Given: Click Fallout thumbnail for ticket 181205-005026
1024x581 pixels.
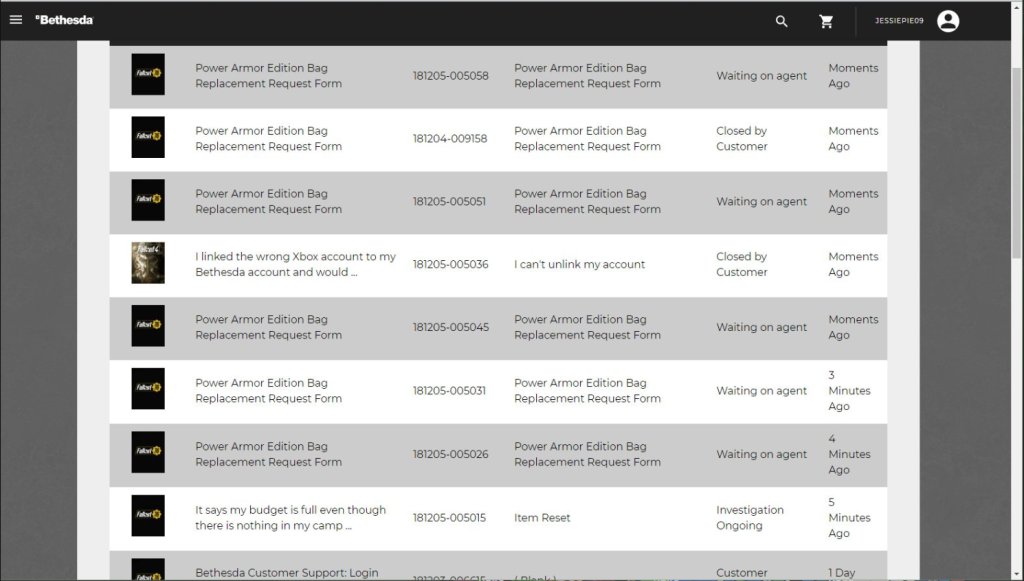Looking at the screenshot, I should 148,452.
